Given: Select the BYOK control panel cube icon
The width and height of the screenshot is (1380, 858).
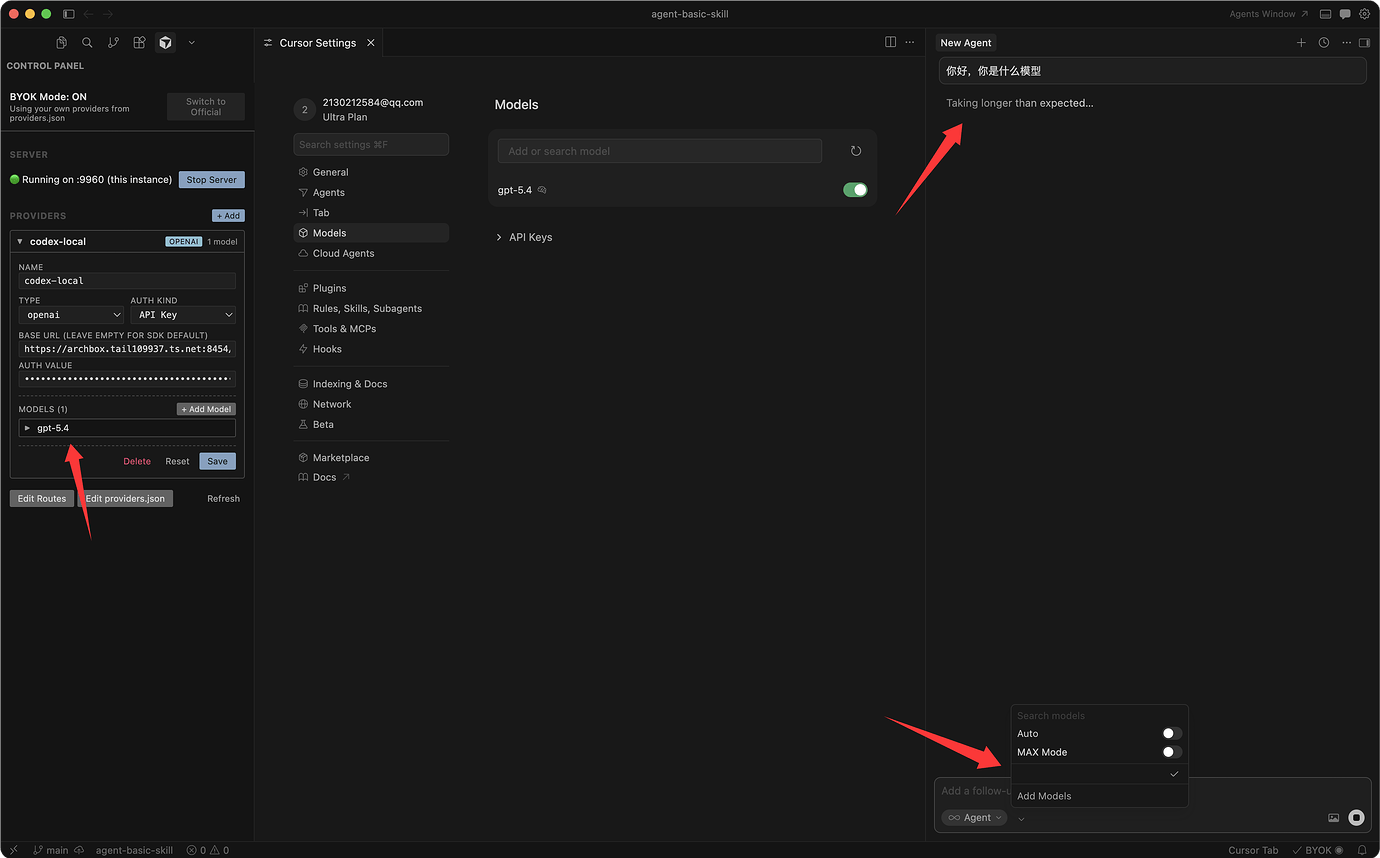Looking at the screenshot, I should coord(165,43).
